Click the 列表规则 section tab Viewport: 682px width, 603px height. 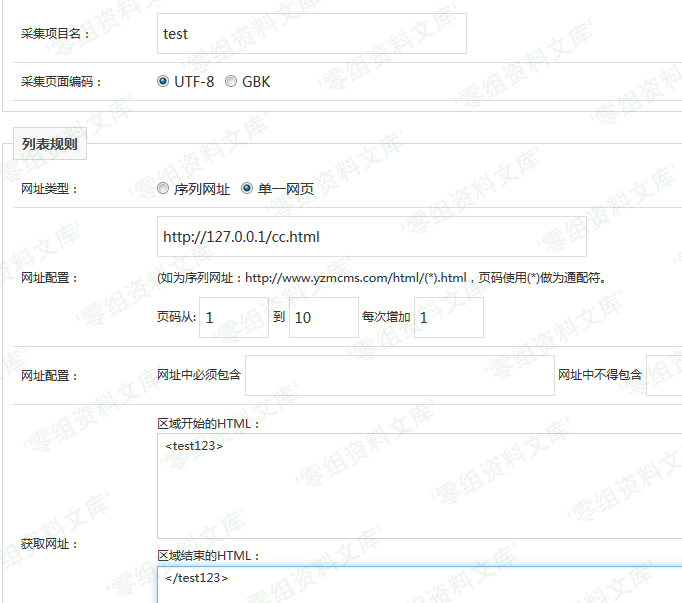(50, 144)
